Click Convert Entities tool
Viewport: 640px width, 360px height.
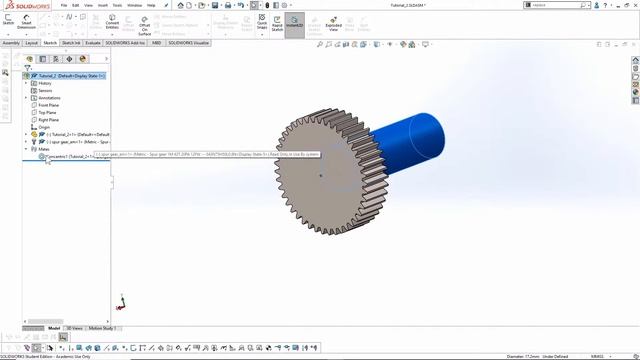pos(112,21)
